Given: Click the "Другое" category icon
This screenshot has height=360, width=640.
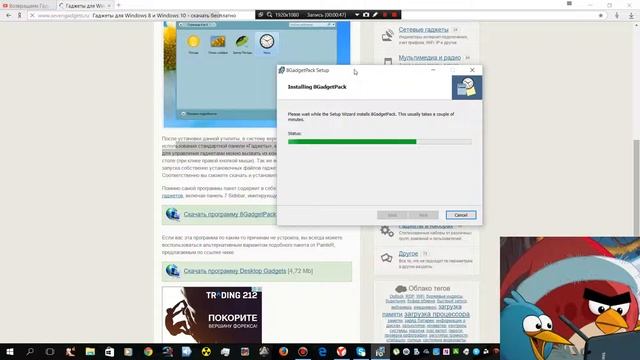Looking at the screenshot, I should [x=387, y=258].
